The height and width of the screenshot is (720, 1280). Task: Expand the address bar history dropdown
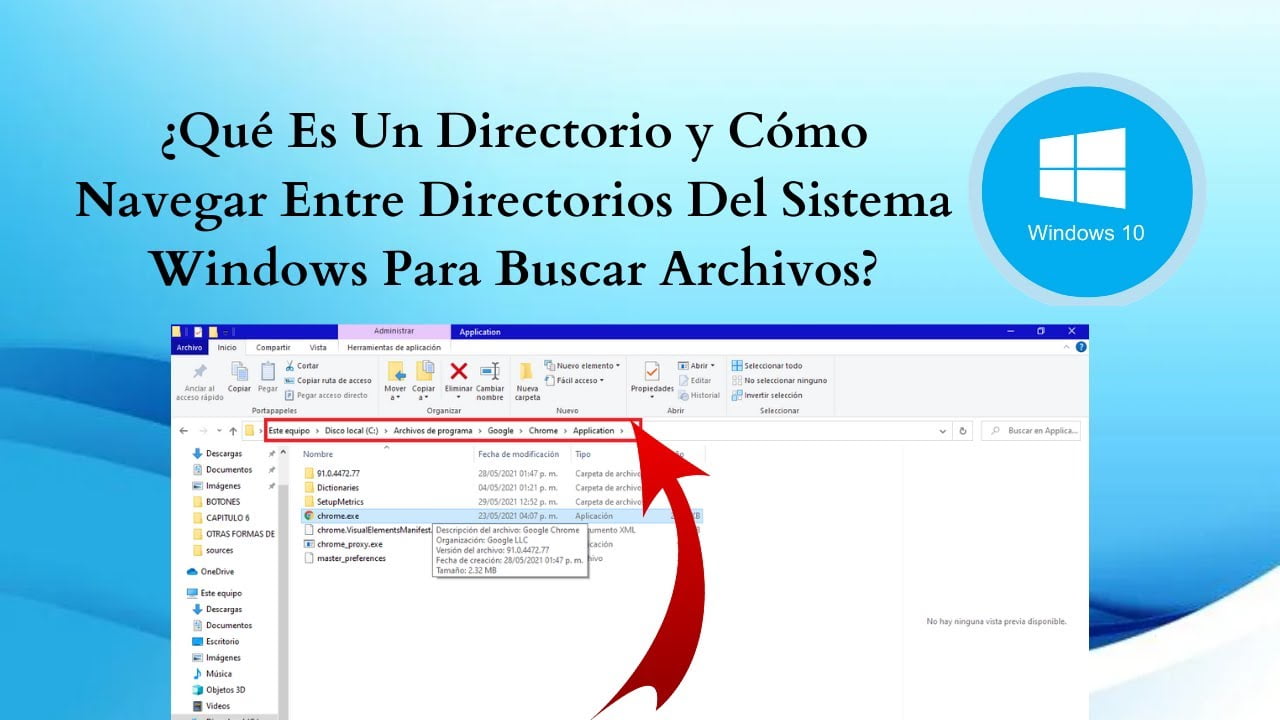943,431
